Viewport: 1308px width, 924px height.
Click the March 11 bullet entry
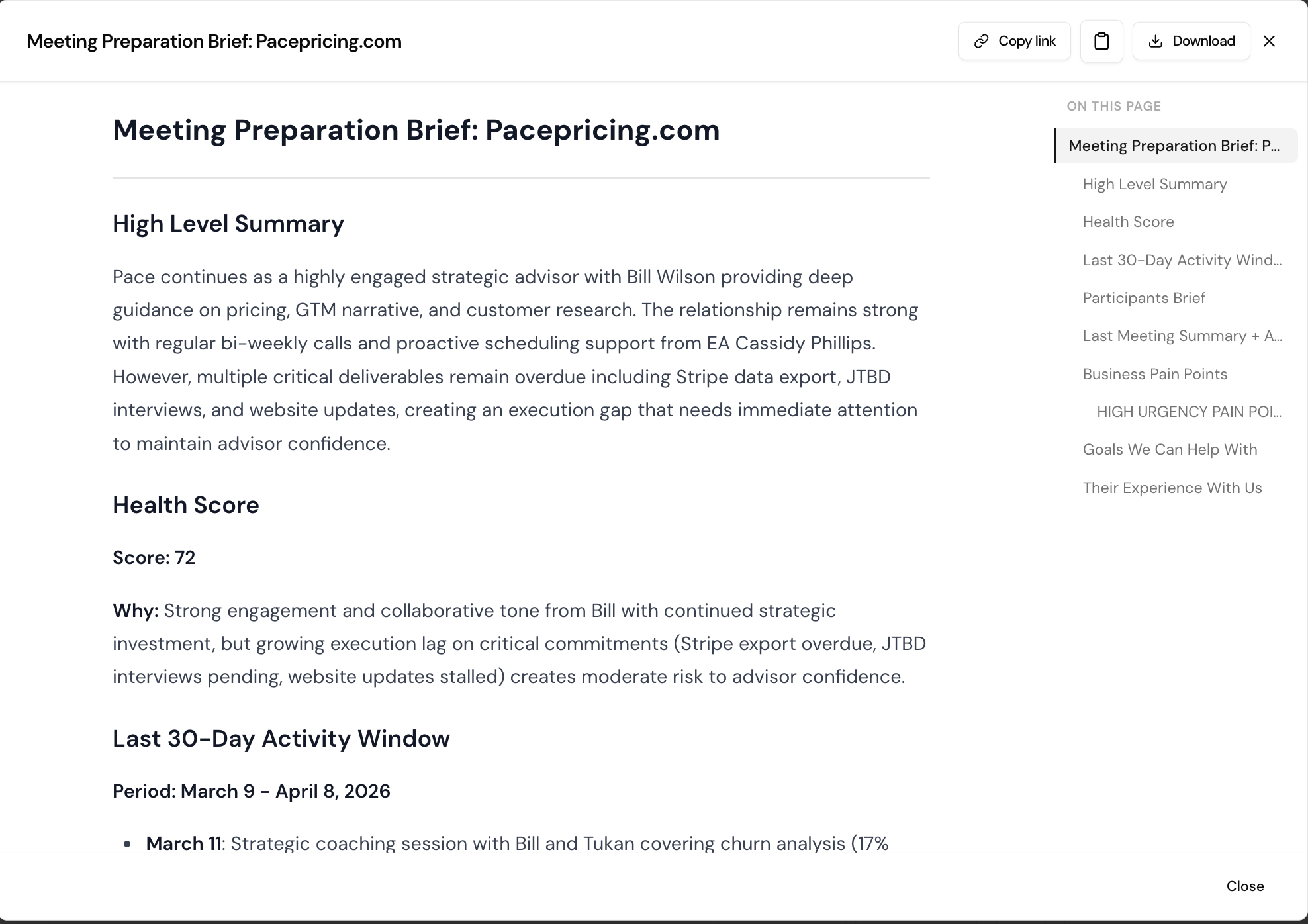click(184, 843)
